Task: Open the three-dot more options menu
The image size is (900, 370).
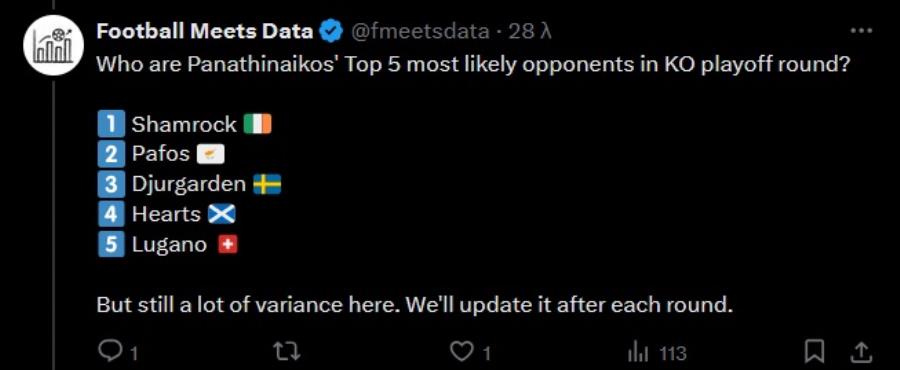Action: click(861, 31)
